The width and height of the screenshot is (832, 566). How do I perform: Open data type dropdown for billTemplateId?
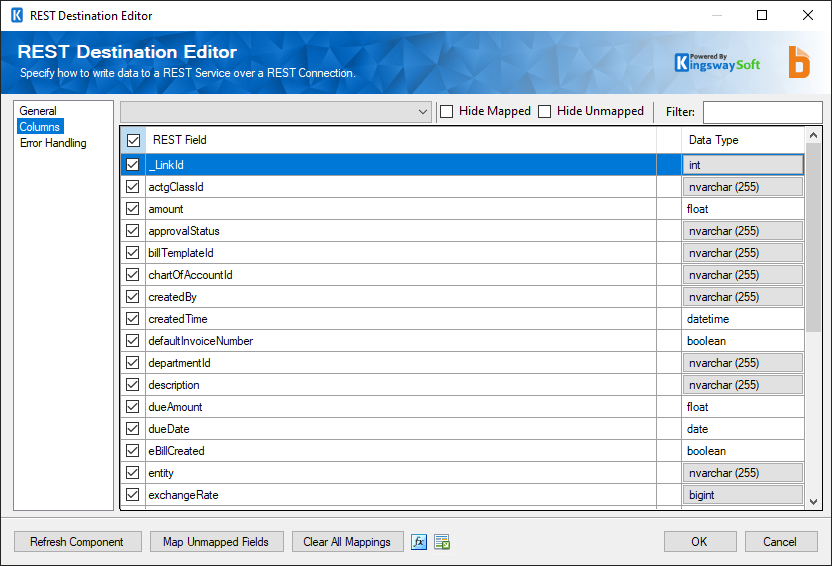[743, 253]
